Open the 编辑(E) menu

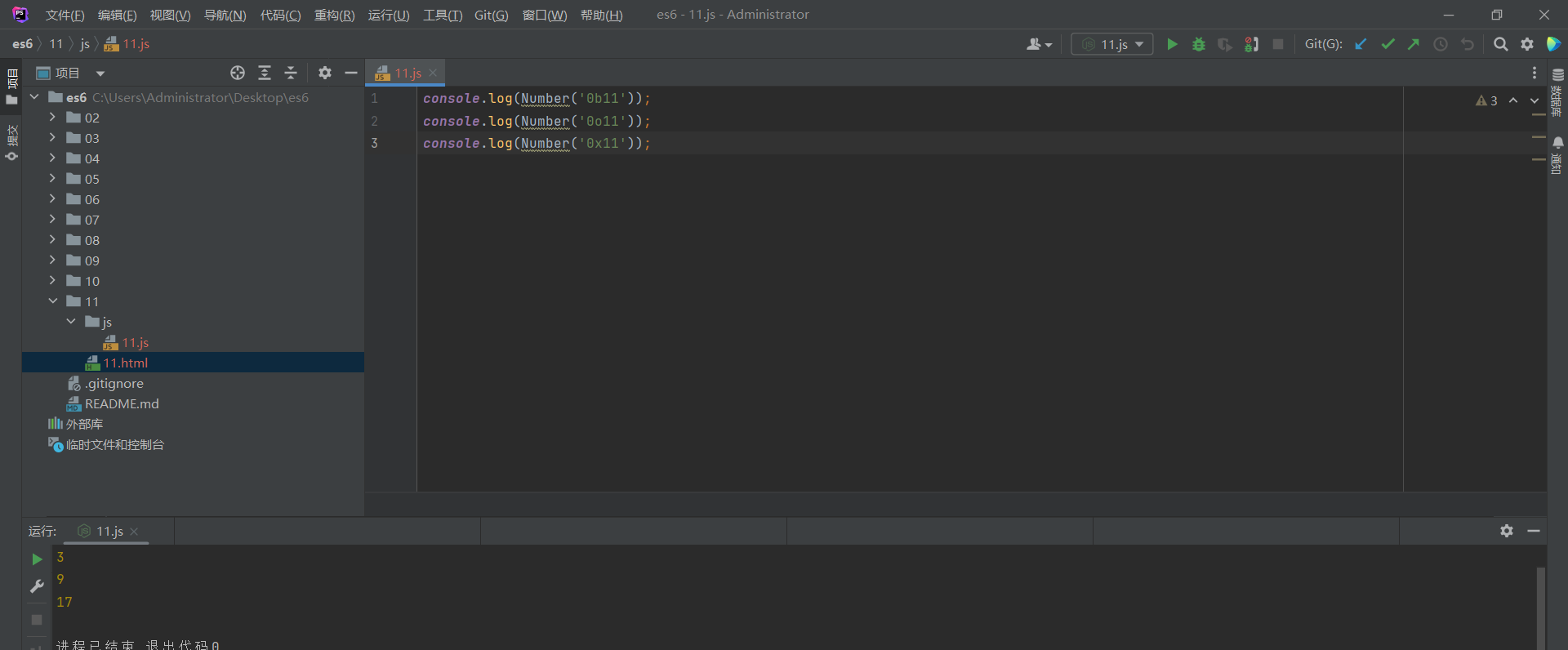coord(117,16)
